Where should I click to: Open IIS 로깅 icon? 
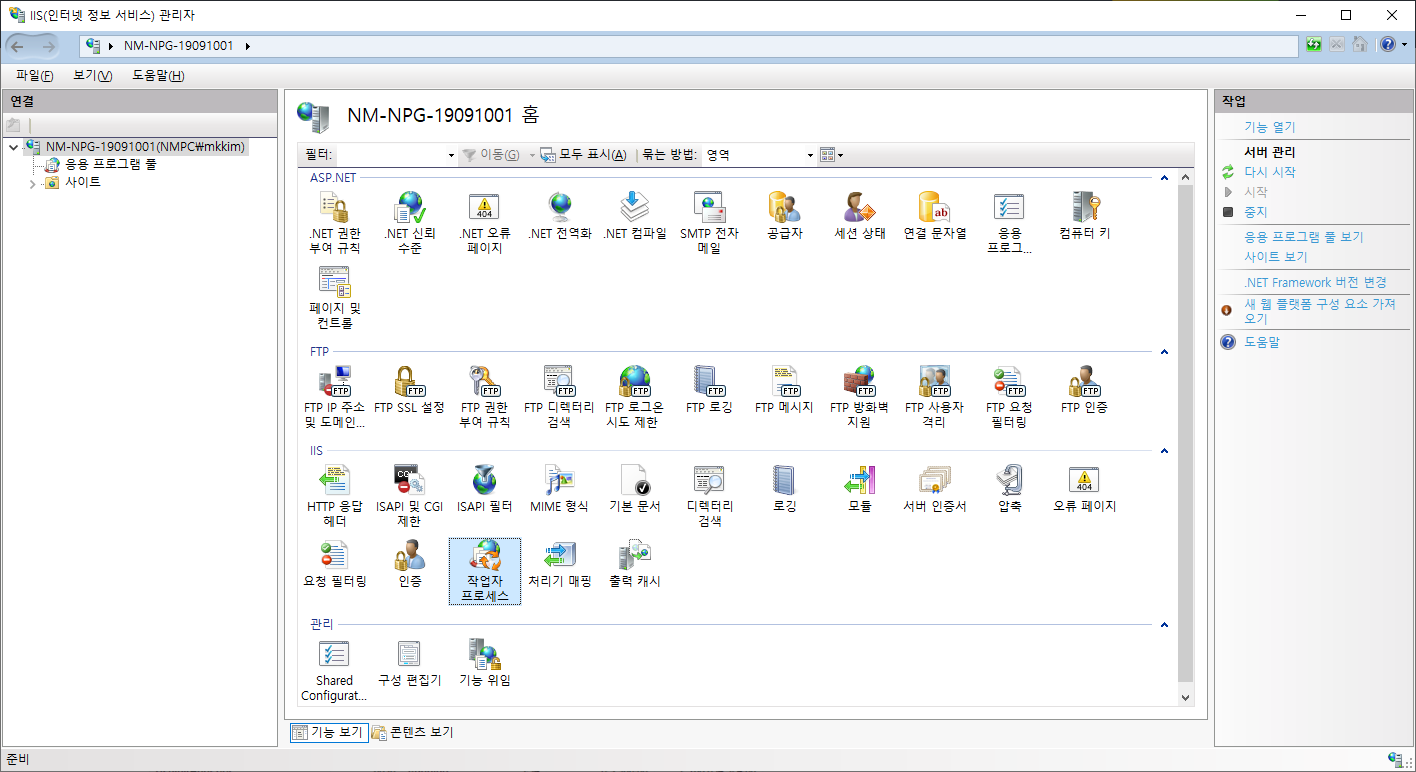[x=784, y=490]
